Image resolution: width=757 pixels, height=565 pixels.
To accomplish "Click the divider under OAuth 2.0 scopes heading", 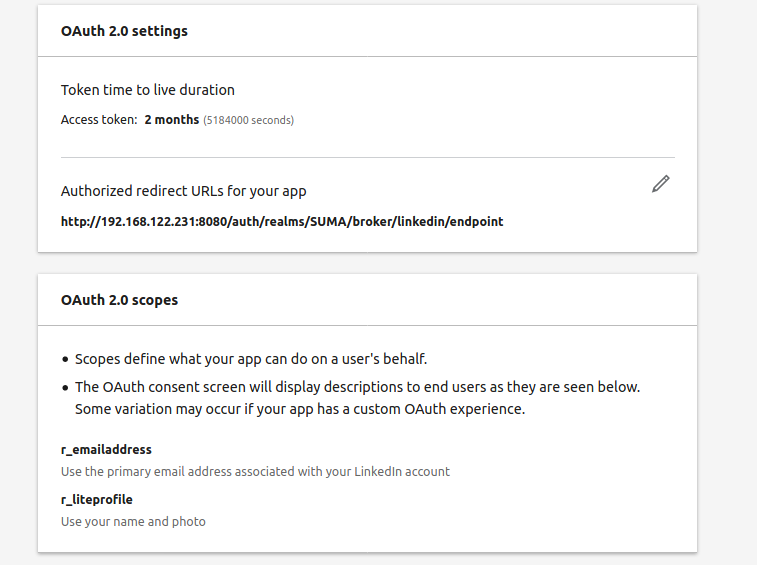I will [x=367, y=325].
